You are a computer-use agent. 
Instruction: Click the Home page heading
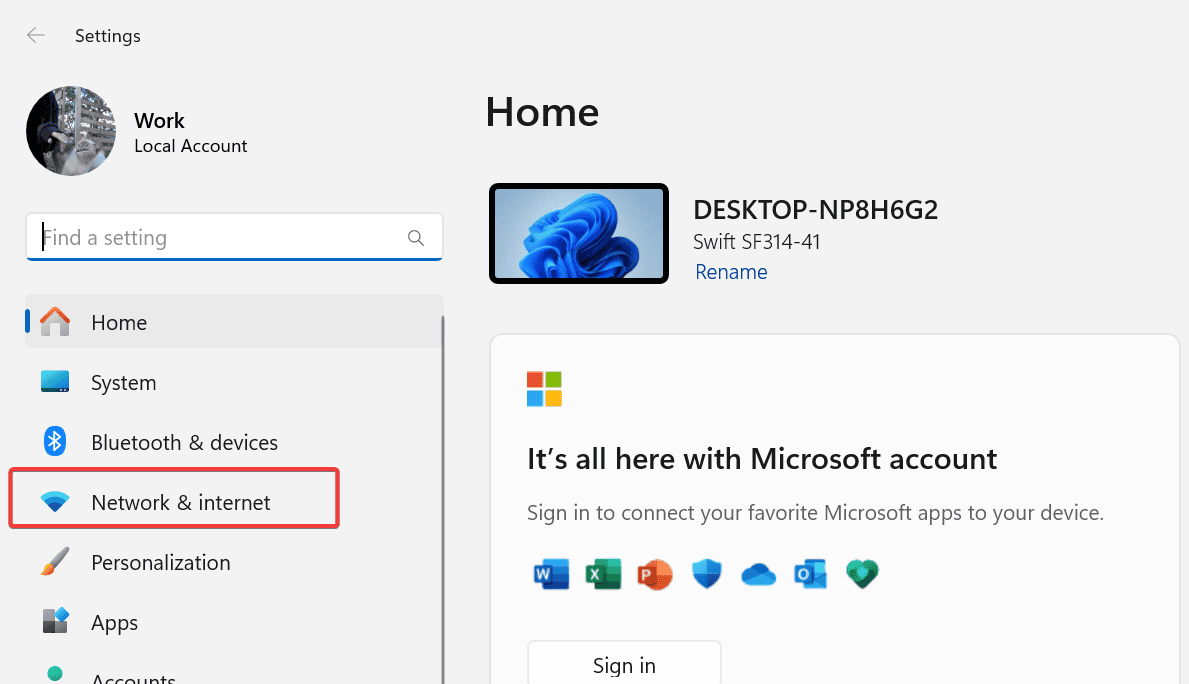[542, 112]
